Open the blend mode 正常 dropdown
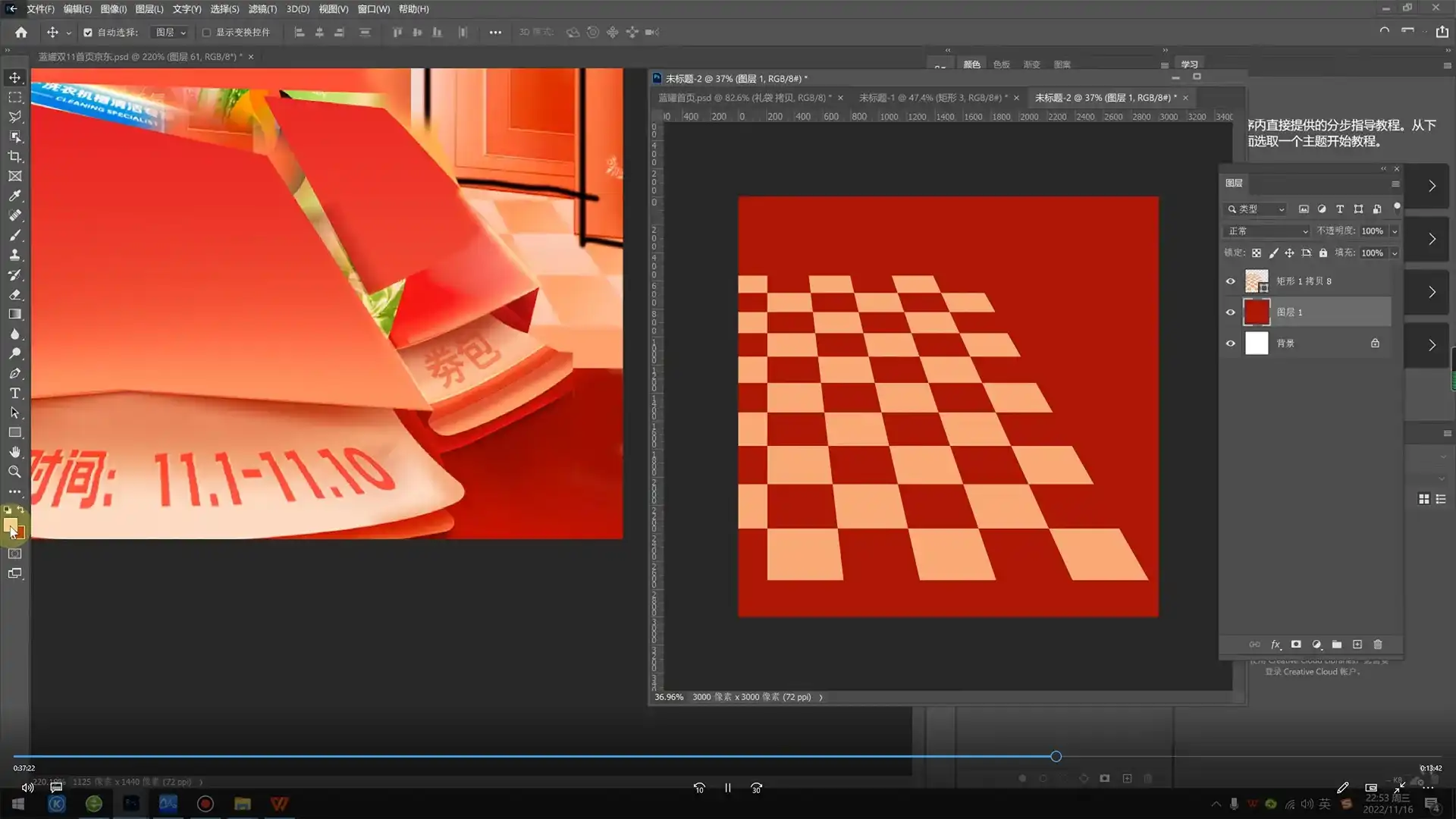 1267,231
